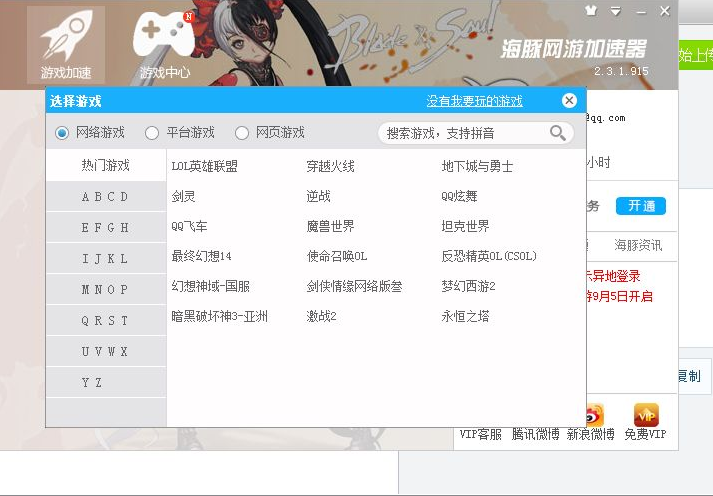Open the 没有我要玩的游戏 link
This screenshot has height=496, width=713.
click(x=474, y=101)
